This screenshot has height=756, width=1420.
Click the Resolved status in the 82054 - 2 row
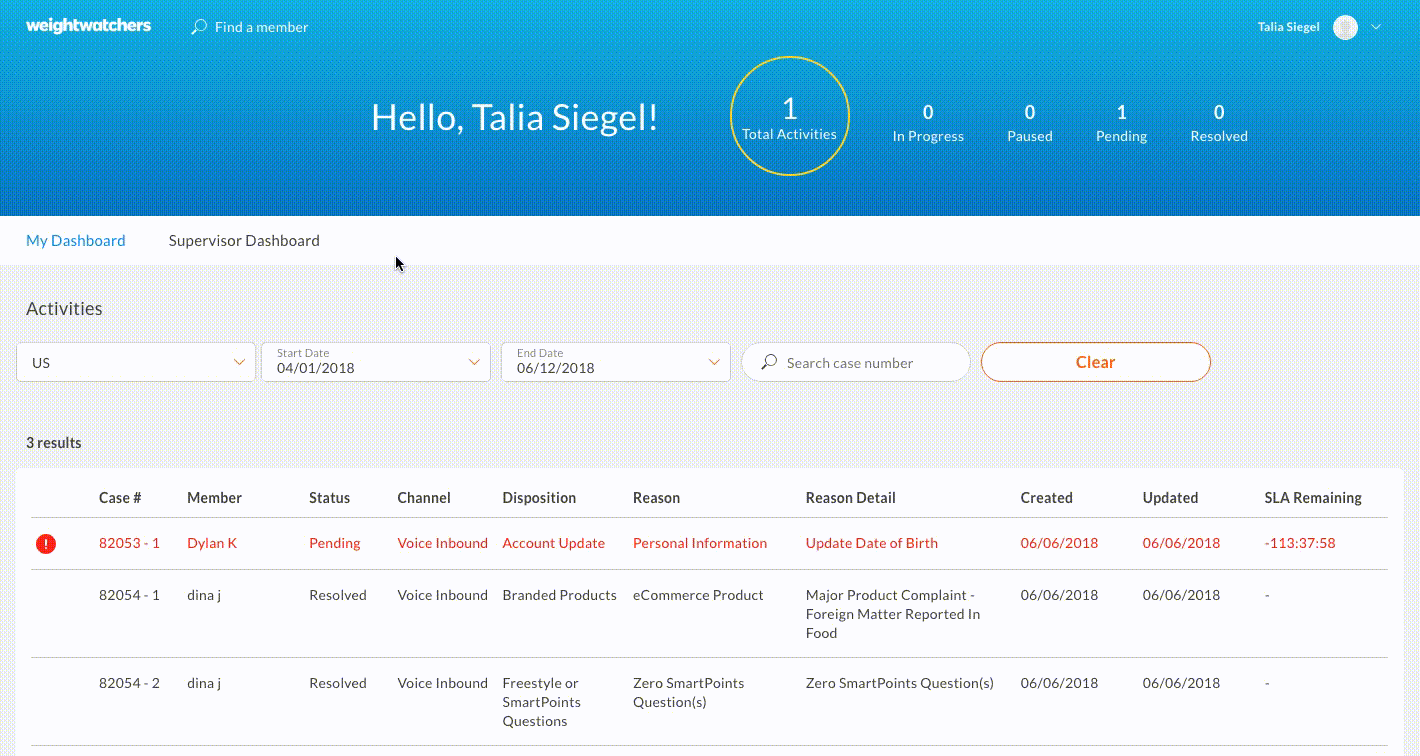[x=338, y=683]
